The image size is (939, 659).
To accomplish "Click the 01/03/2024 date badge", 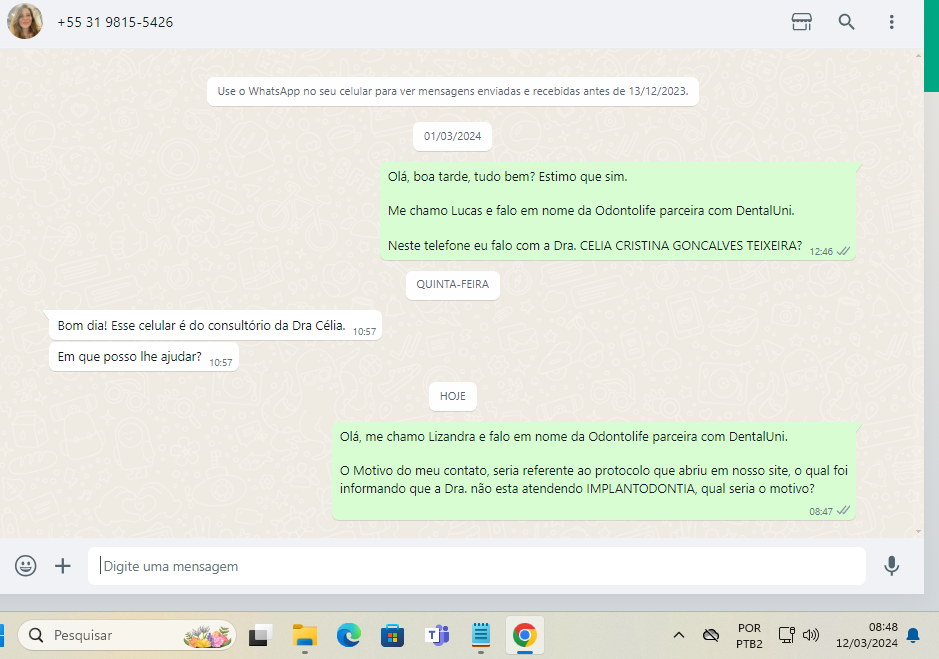I will (x=452, y=137).
